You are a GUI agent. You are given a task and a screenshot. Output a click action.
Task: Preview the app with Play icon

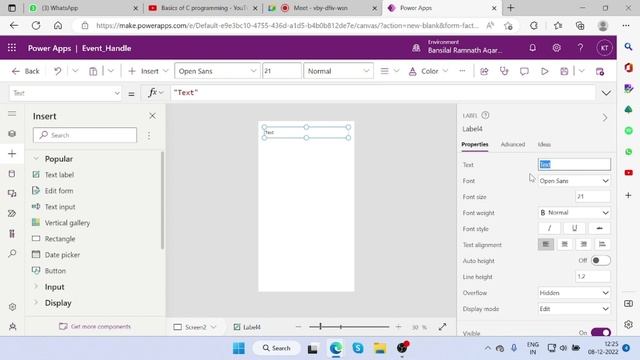click(544, 71)
